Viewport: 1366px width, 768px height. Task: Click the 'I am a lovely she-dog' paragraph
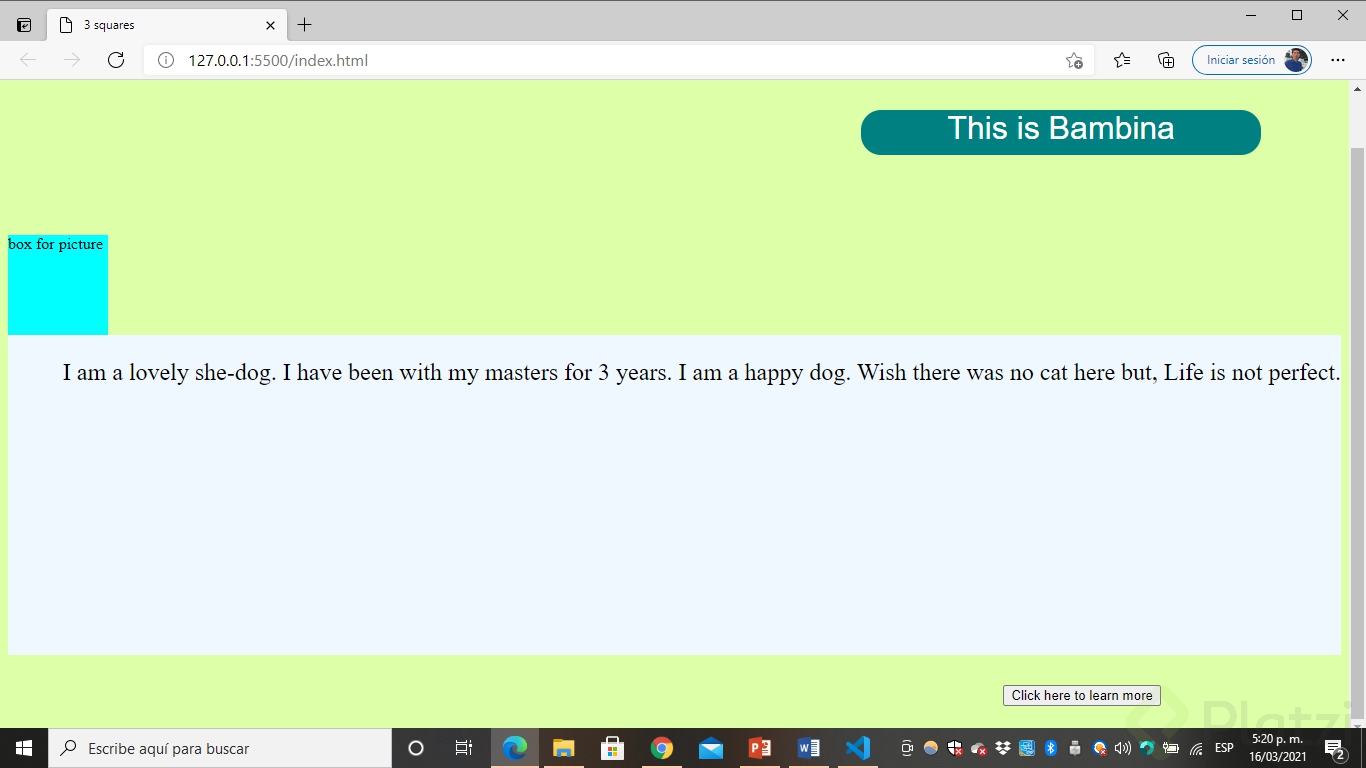coord(701,373)
